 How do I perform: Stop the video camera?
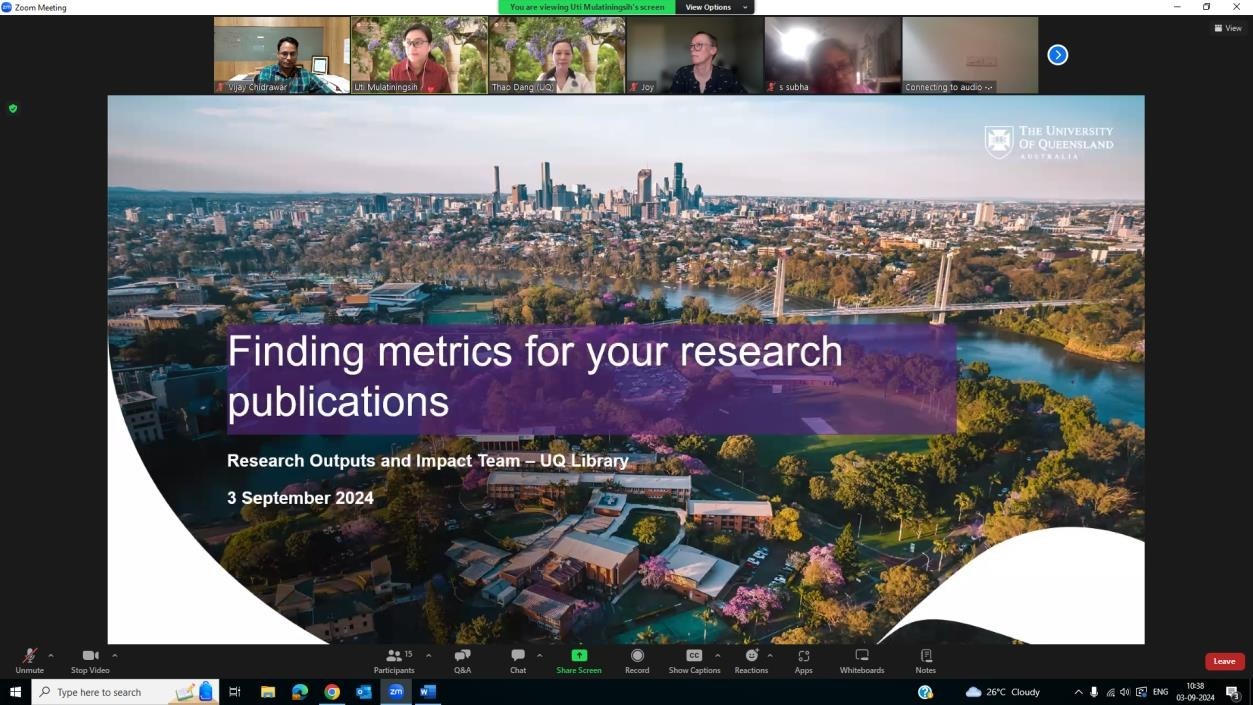click(x=90, y=661)
